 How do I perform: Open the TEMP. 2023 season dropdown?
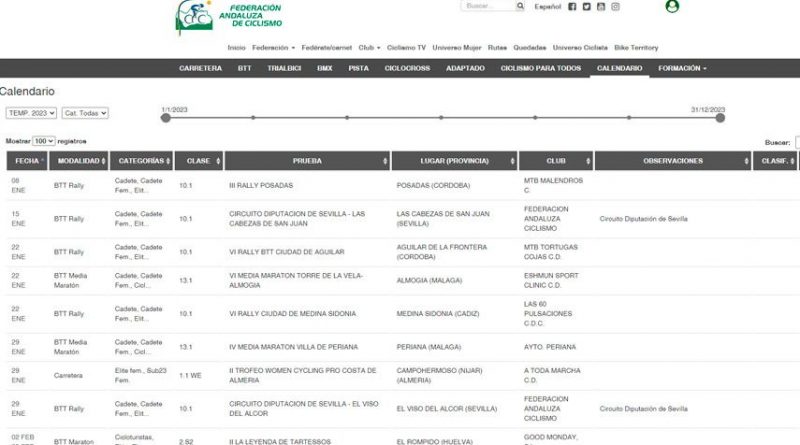pyautogui.click(x=30, y=114)
